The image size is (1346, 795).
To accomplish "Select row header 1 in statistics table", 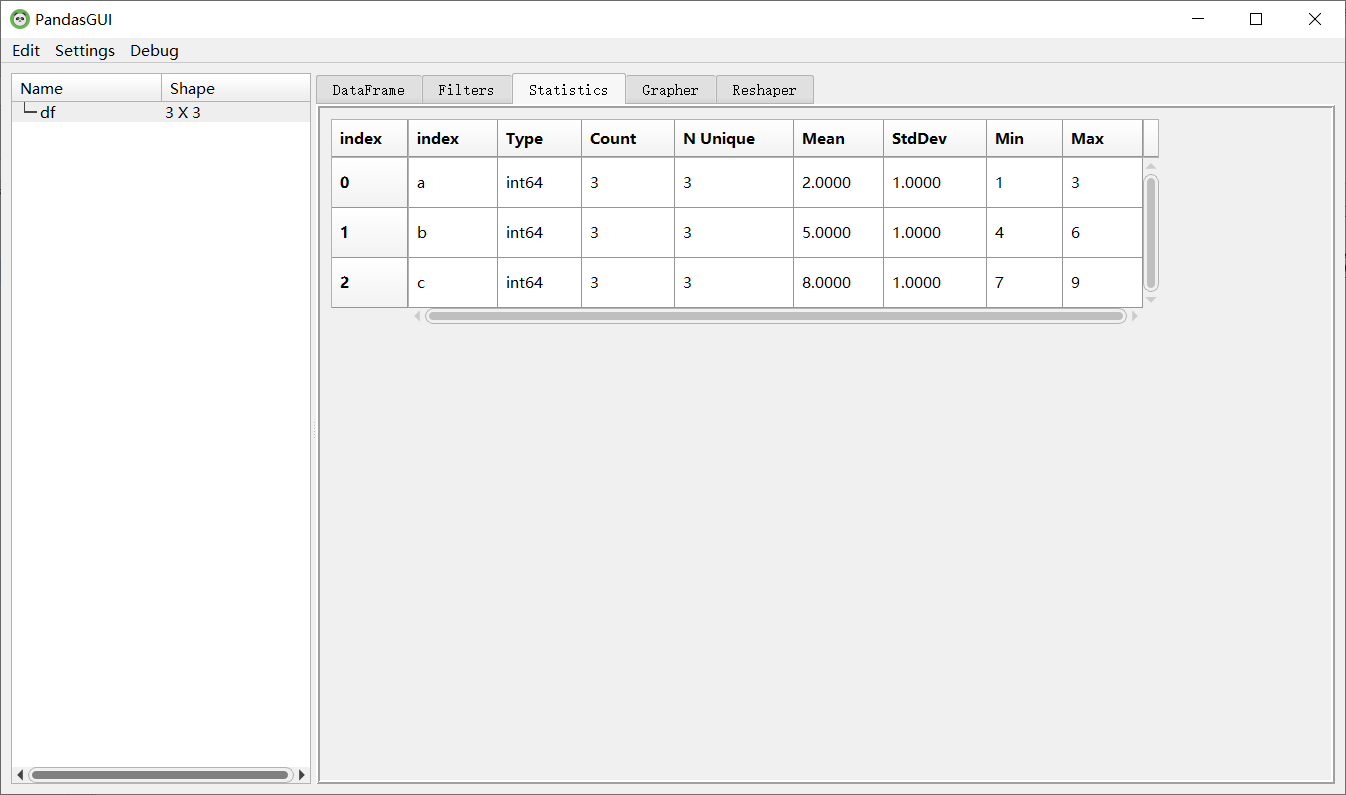I will click(369, 233).
